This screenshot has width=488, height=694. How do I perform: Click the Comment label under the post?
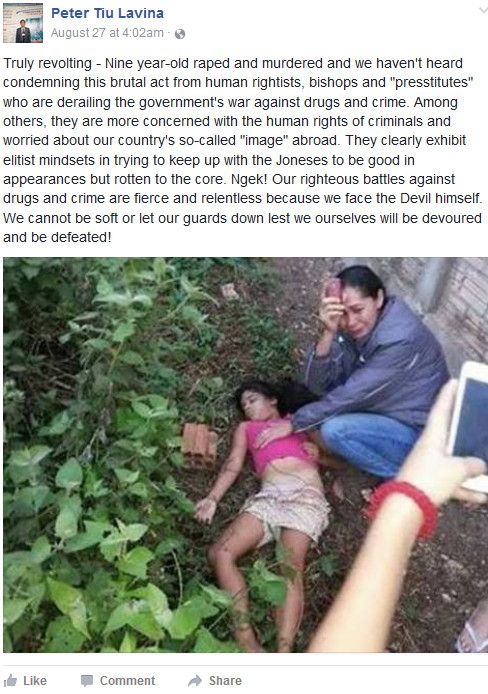pos(127,681)
